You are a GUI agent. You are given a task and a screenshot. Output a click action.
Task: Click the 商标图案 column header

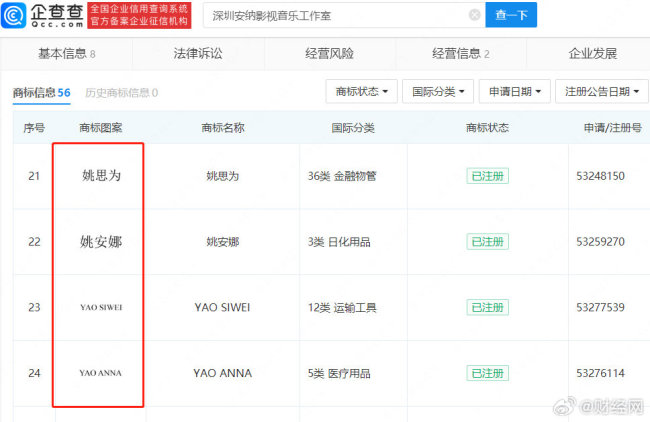101,128
